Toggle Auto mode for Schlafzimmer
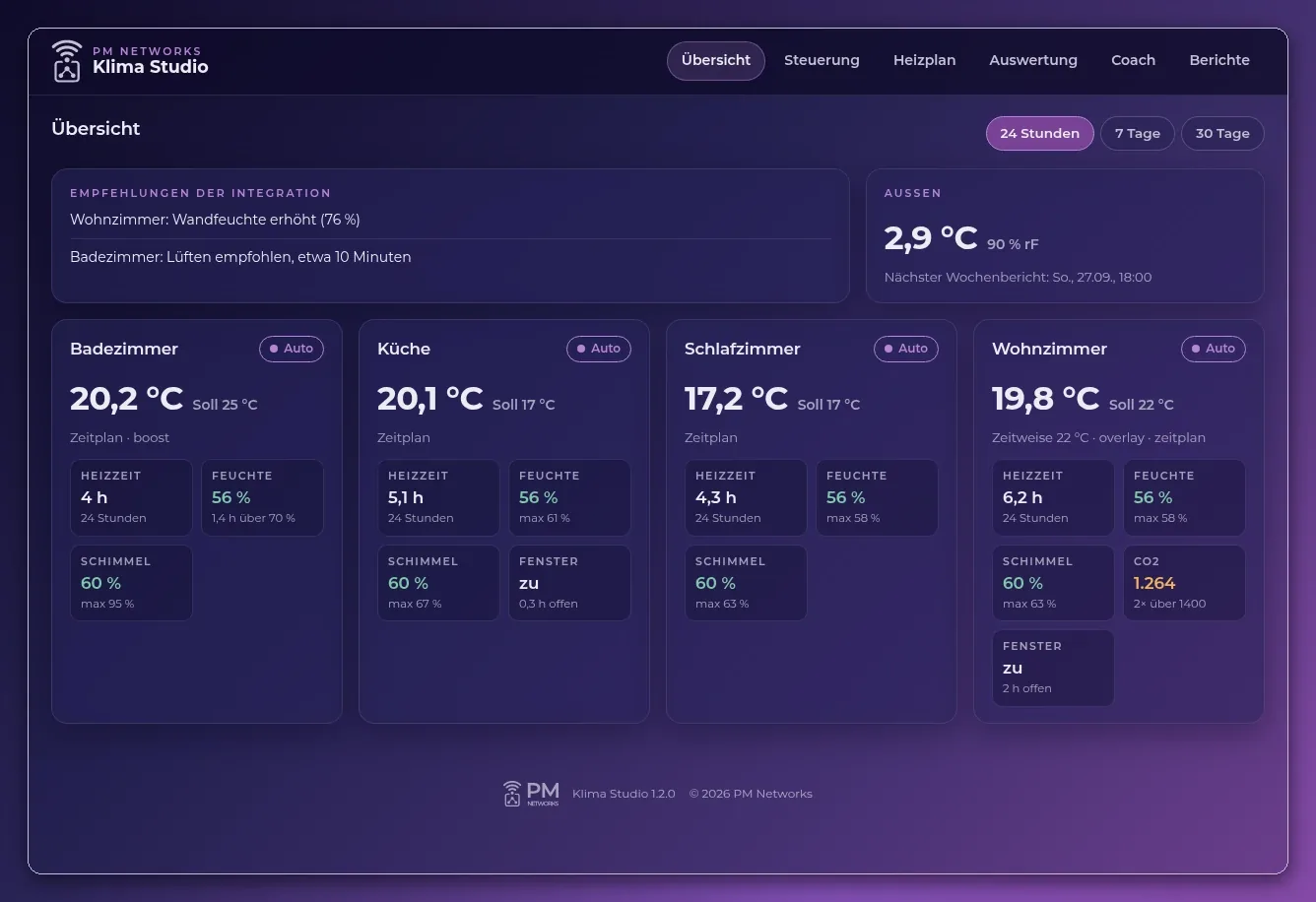The width and height of the screenshot is (1316, 902). point(906,349)
